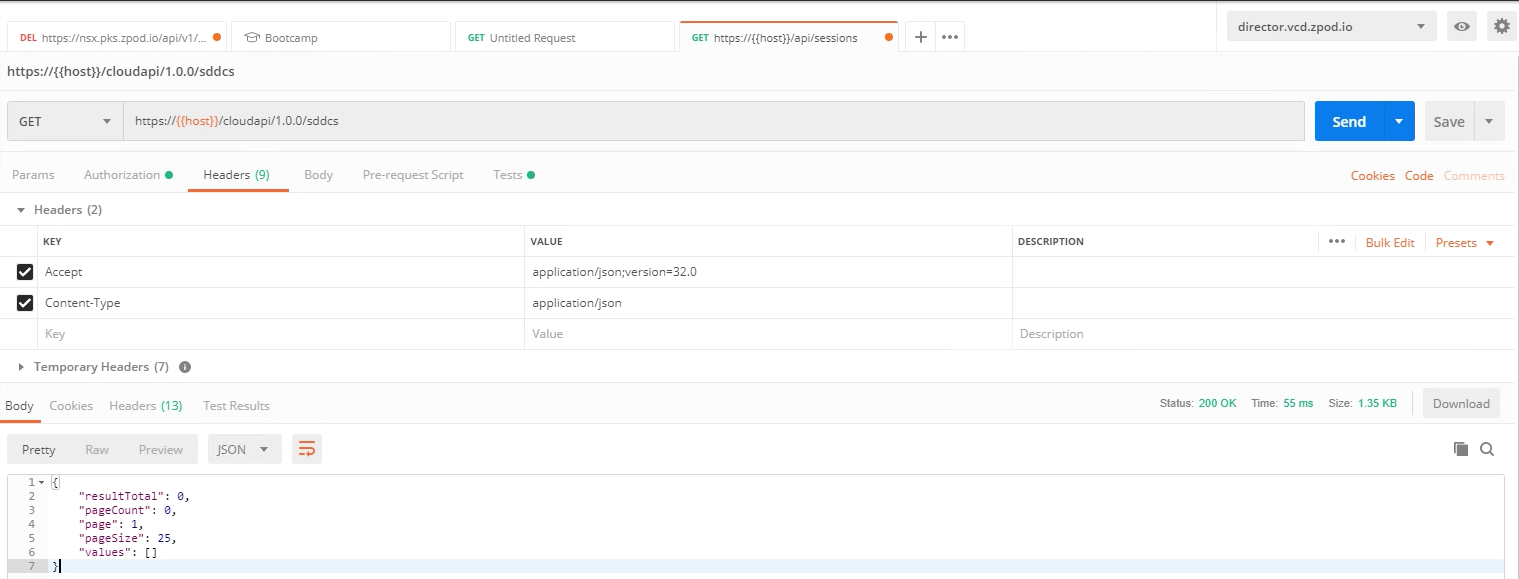The image size is (1519, 579).
Task: Click the wrap lines icon in response
Action: click(307, 450)
